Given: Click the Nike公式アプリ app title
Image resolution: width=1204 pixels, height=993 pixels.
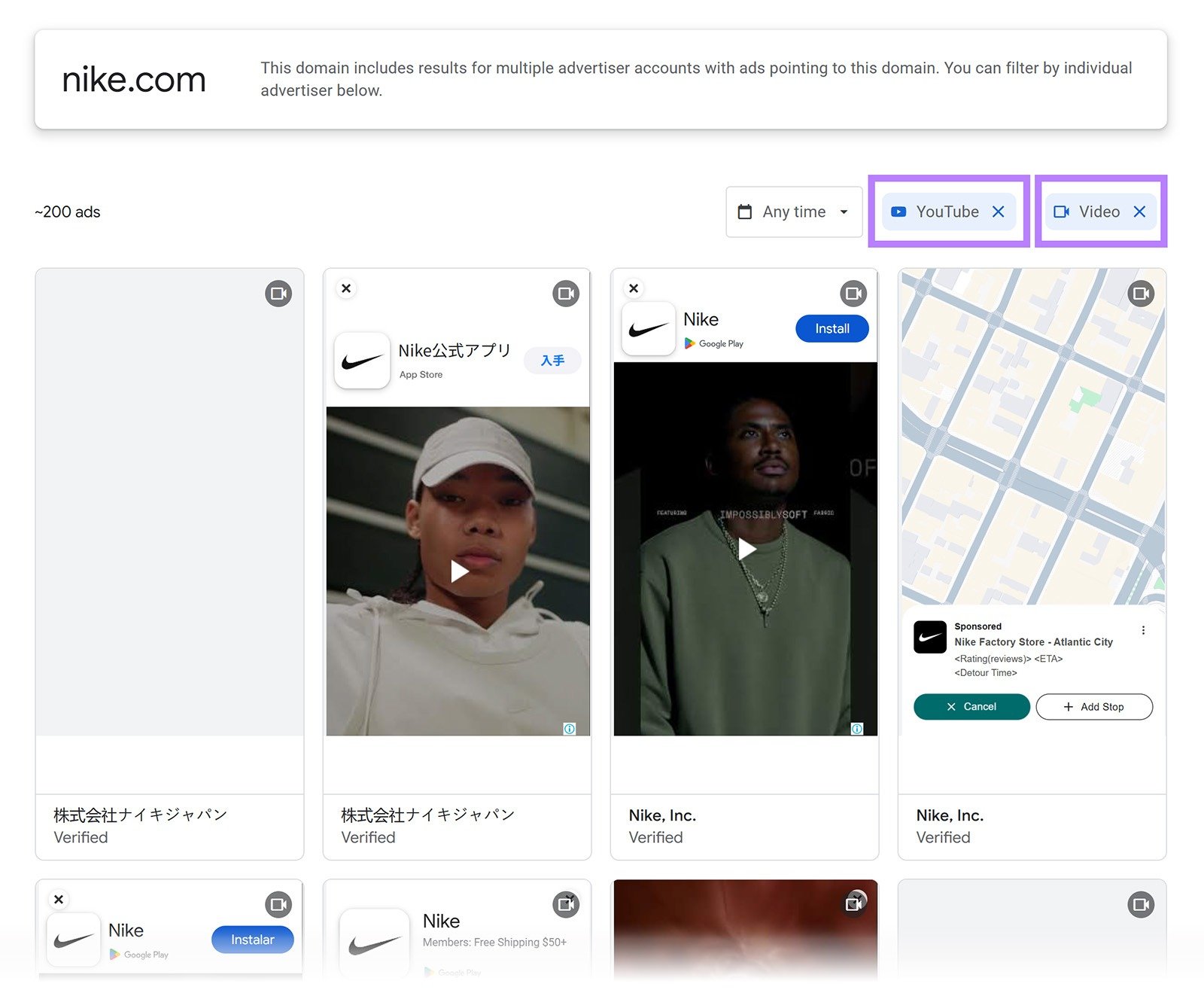Looking at the screenshot, I should pos(455,351).
